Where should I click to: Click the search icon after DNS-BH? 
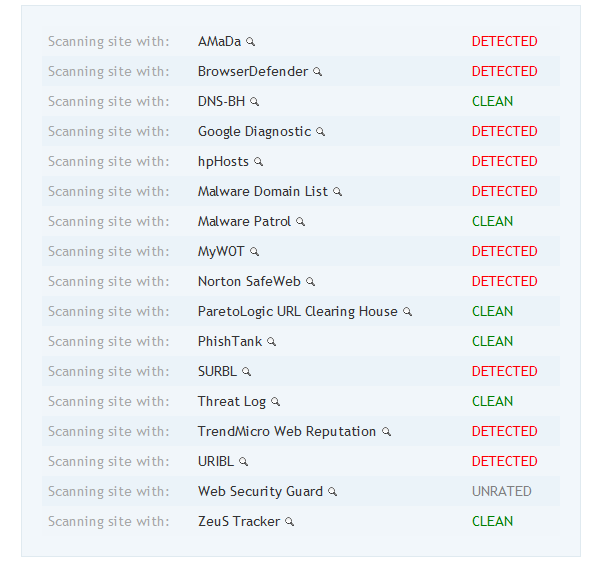[255, 102]
